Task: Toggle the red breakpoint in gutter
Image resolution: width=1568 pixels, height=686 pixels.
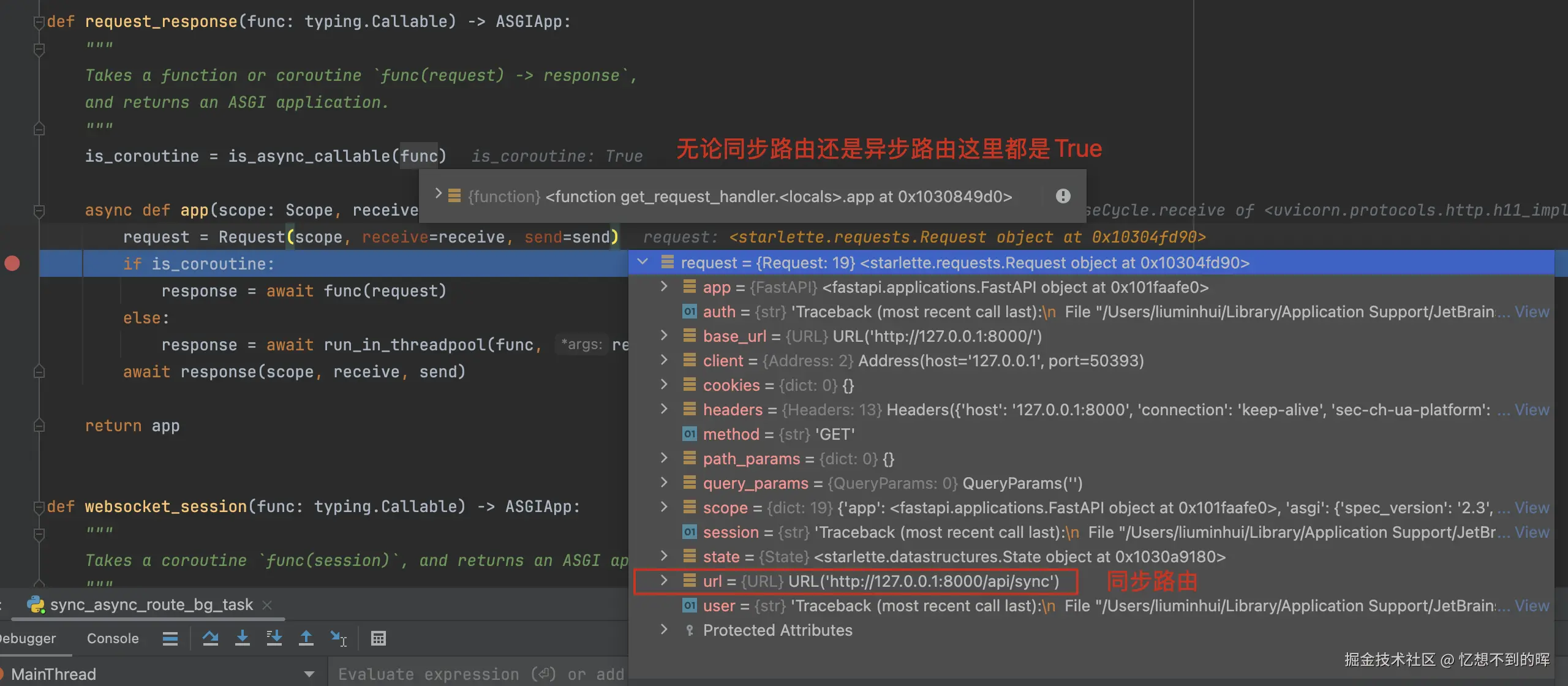Action: click(12, 263)
